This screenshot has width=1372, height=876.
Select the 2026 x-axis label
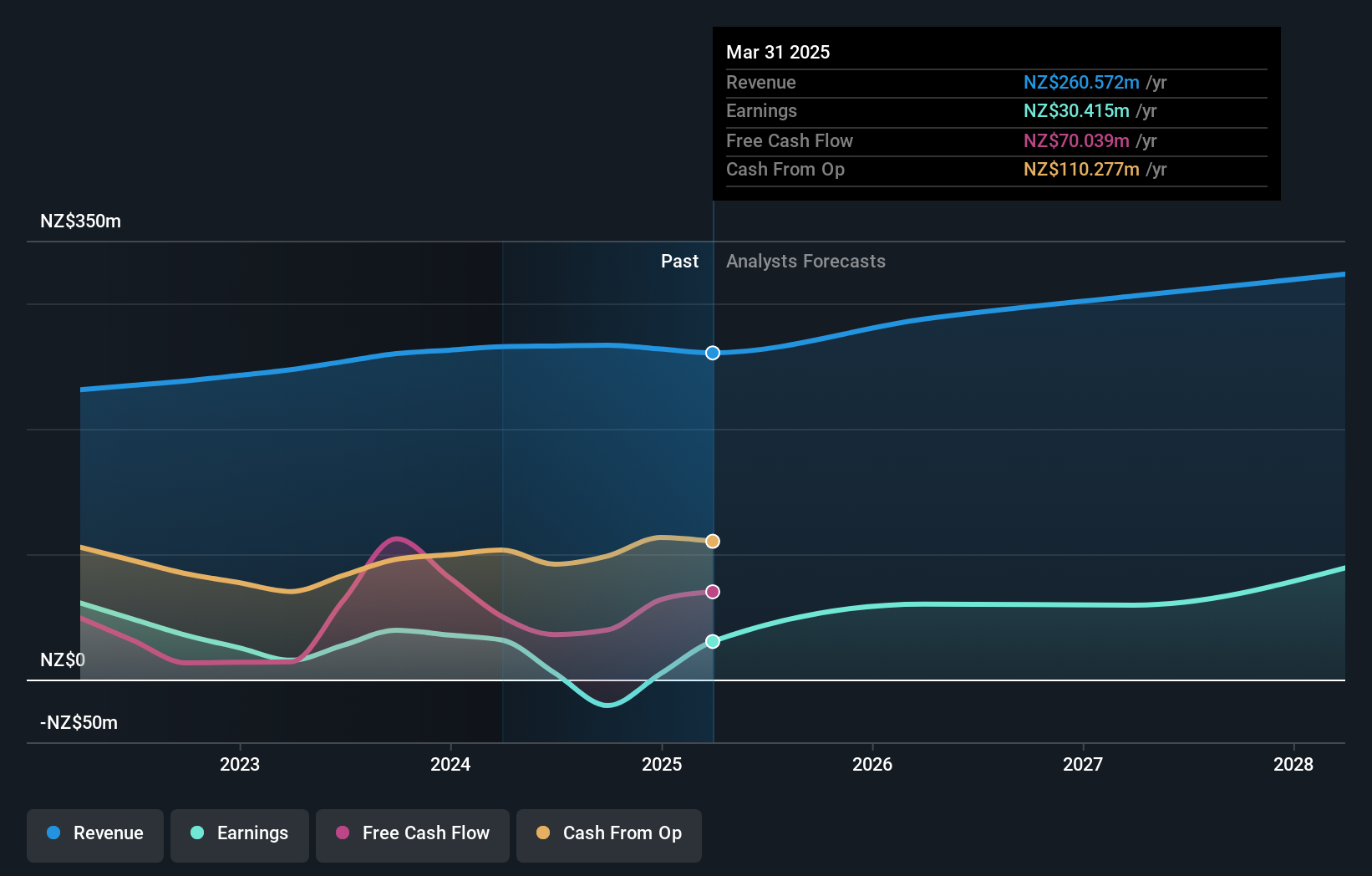click(x=872, y=764)
